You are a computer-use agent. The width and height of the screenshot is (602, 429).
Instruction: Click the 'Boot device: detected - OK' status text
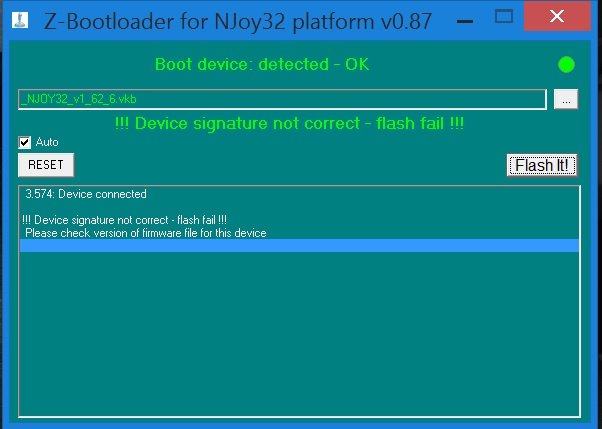(x=262, y=65)
